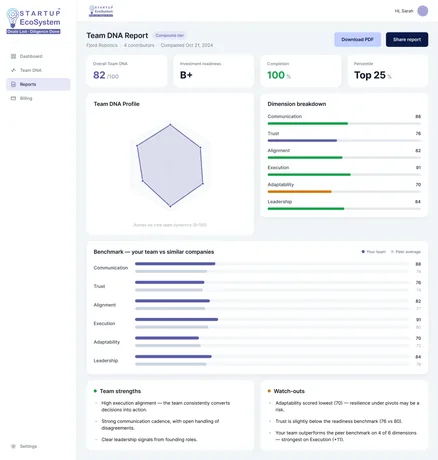Open the user avatar next to Hi, Sarah
438x460 pixels.
tap(423, 11)
